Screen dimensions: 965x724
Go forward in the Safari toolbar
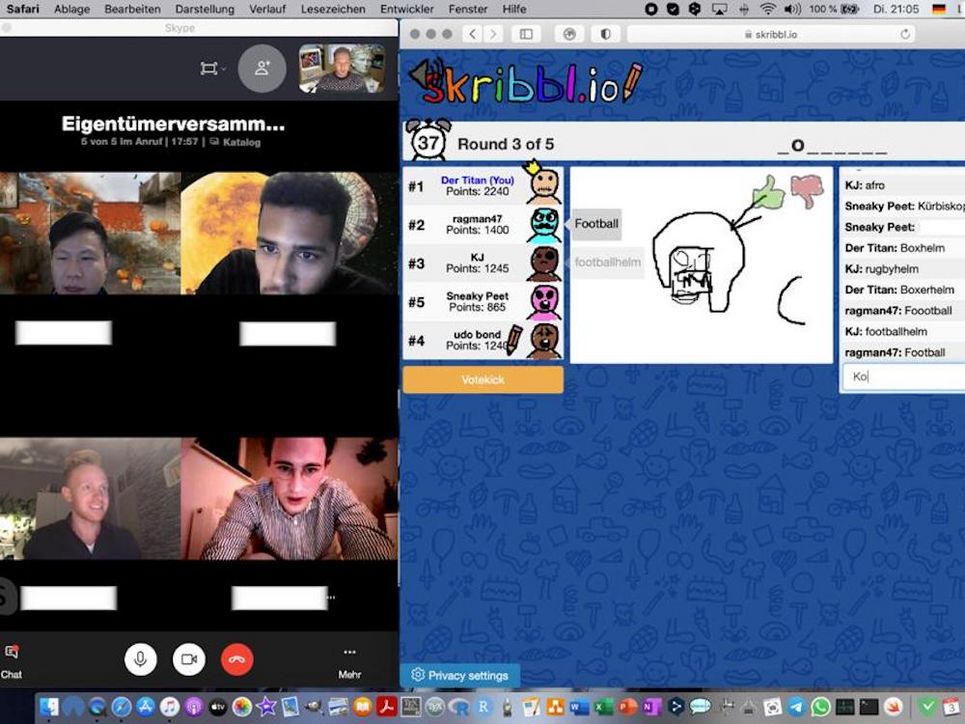(494, 34)
